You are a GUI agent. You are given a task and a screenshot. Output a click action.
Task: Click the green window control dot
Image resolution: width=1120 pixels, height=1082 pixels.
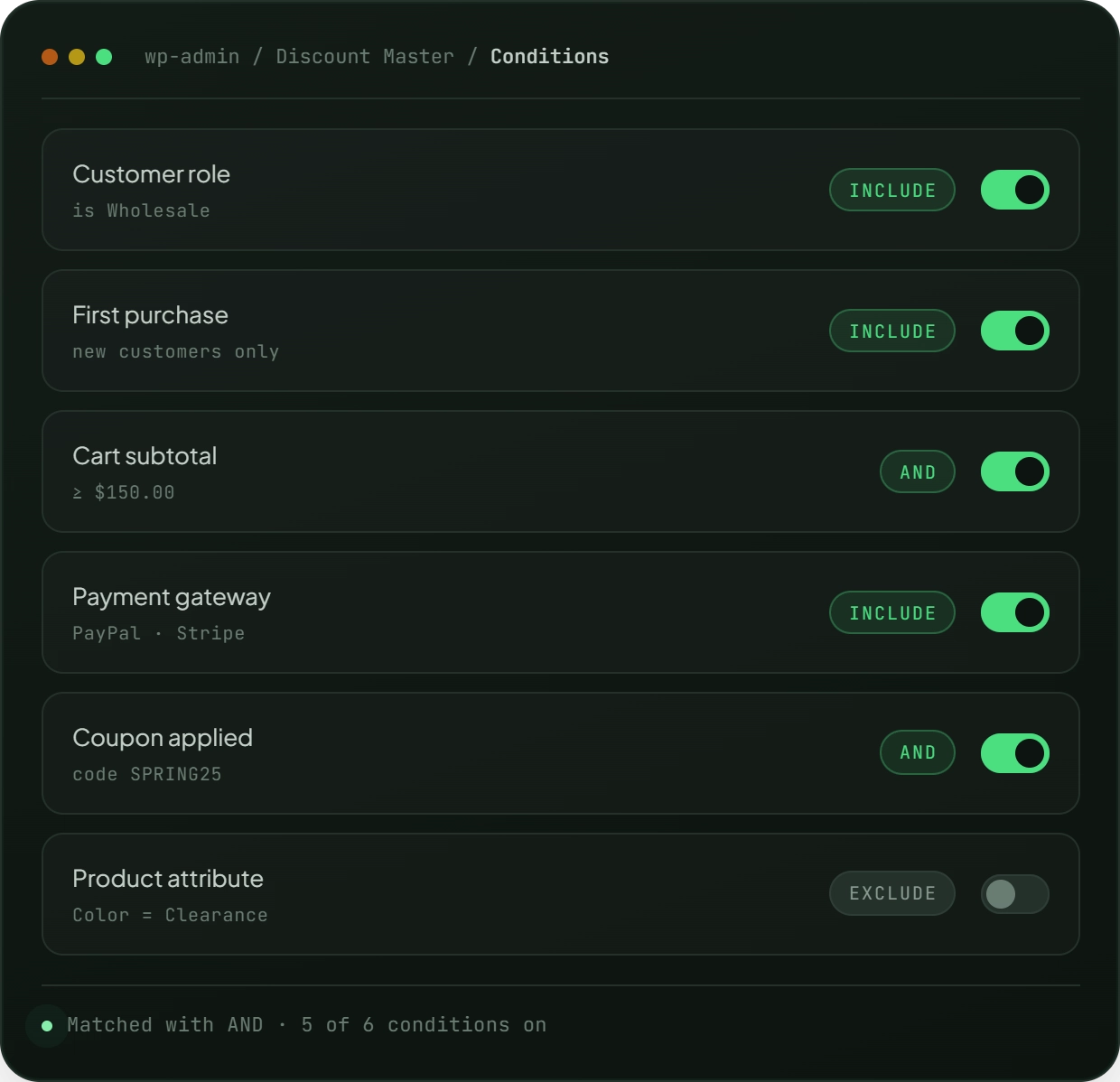[104, 57]
